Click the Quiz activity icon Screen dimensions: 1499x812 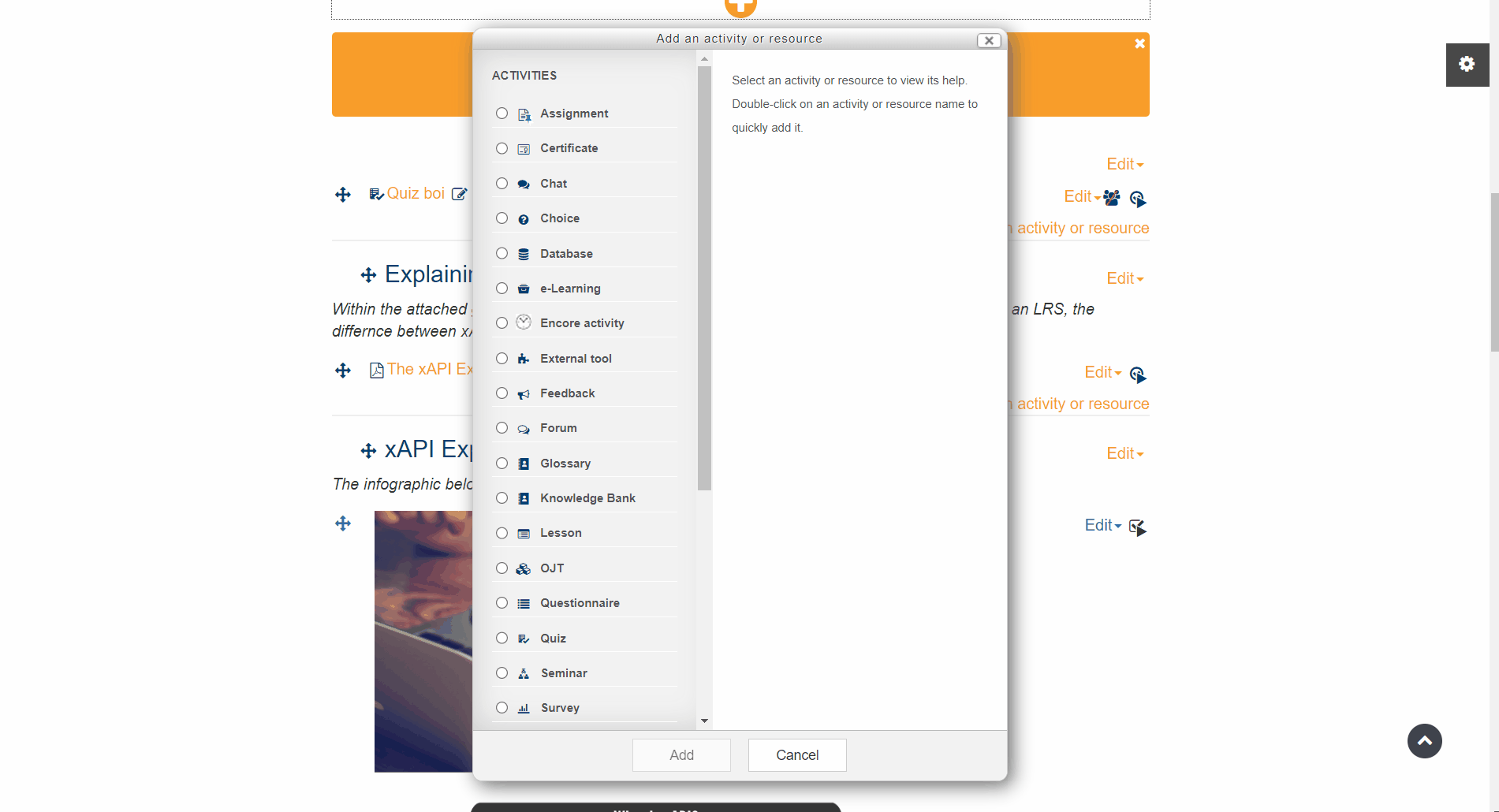523,638
